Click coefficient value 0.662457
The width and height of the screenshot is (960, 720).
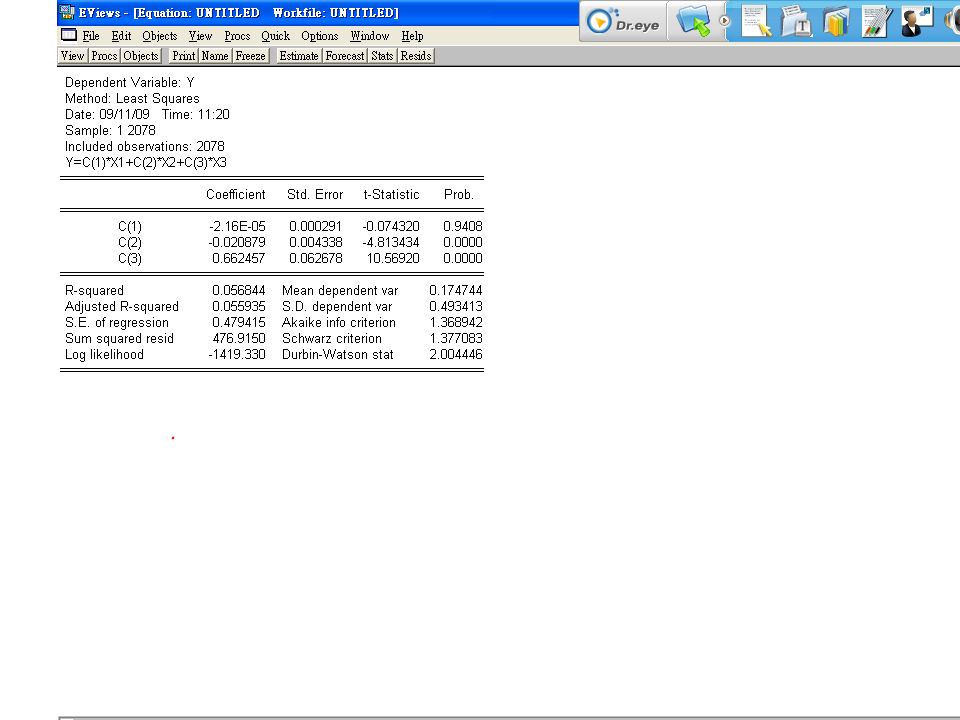[x=239, y=258]
